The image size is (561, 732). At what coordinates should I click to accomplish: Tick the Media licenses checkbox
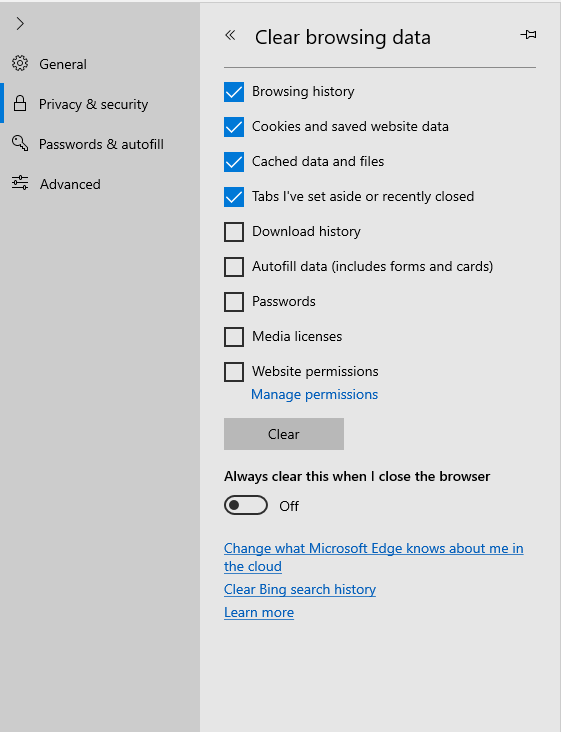[234, 337]
